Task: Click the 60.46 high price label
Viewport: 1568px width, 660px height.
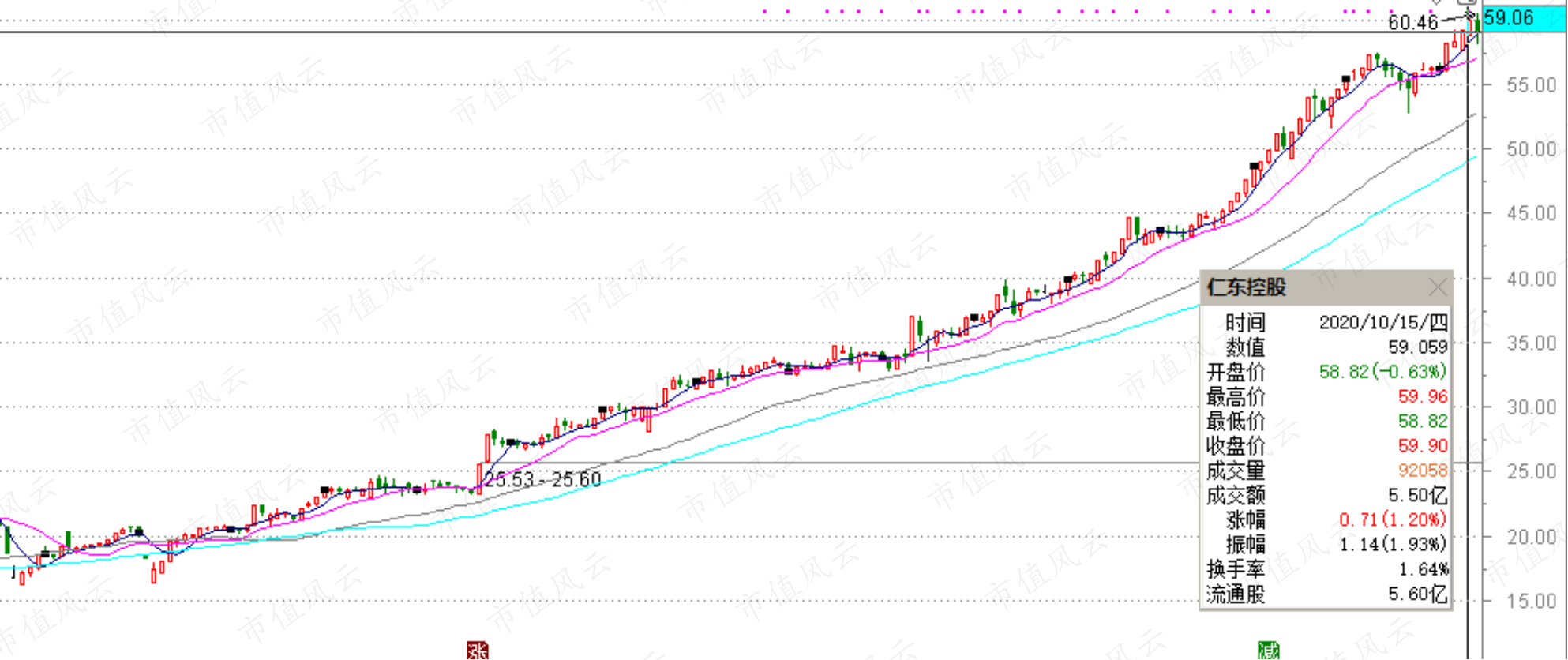Action: [1412, 22]
